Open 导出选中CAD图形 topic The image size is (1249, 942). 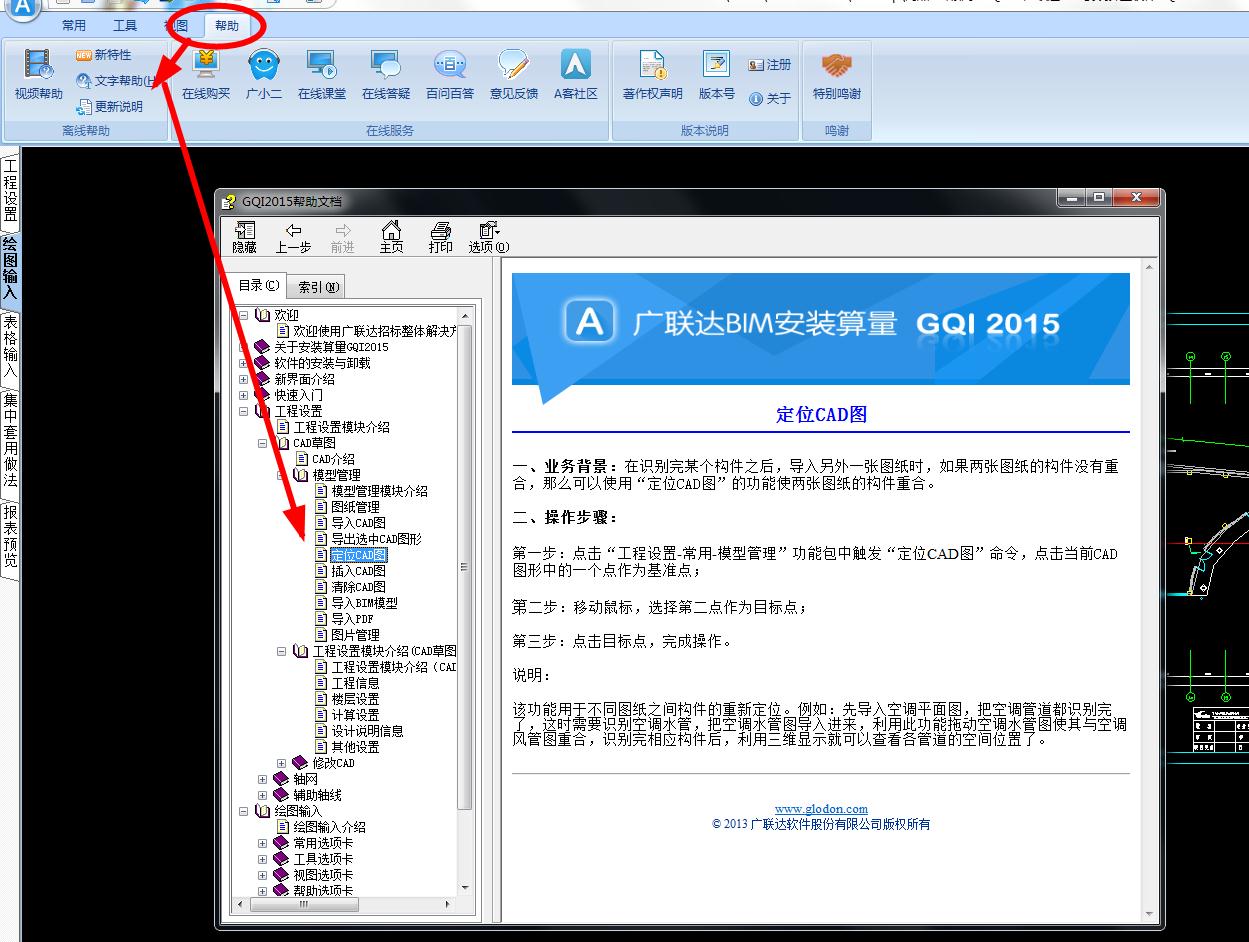pos(376,539)
